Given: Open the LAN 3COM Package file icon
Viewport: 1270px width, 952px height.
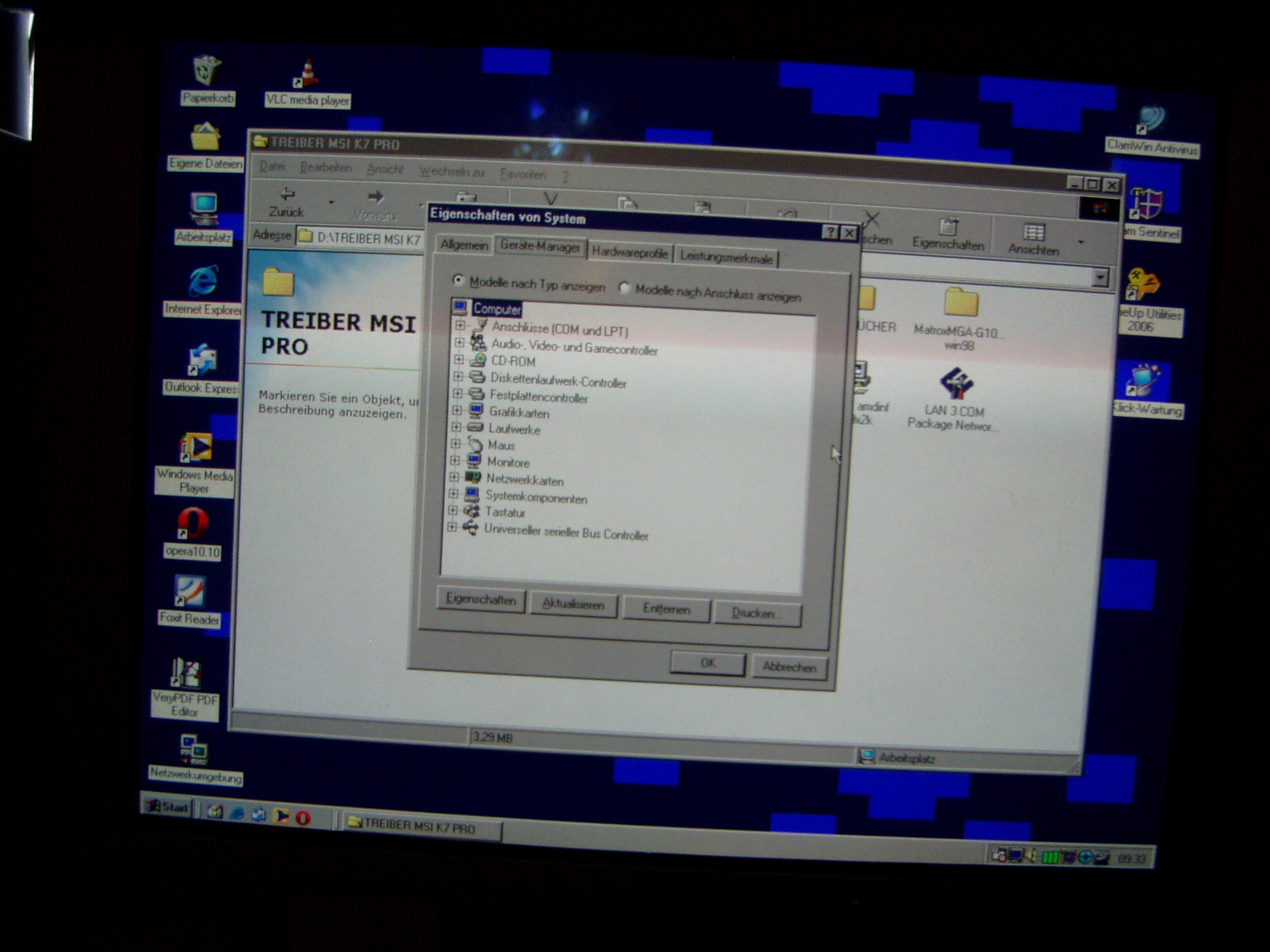Looking at the screenshot, I should (956, 383).
